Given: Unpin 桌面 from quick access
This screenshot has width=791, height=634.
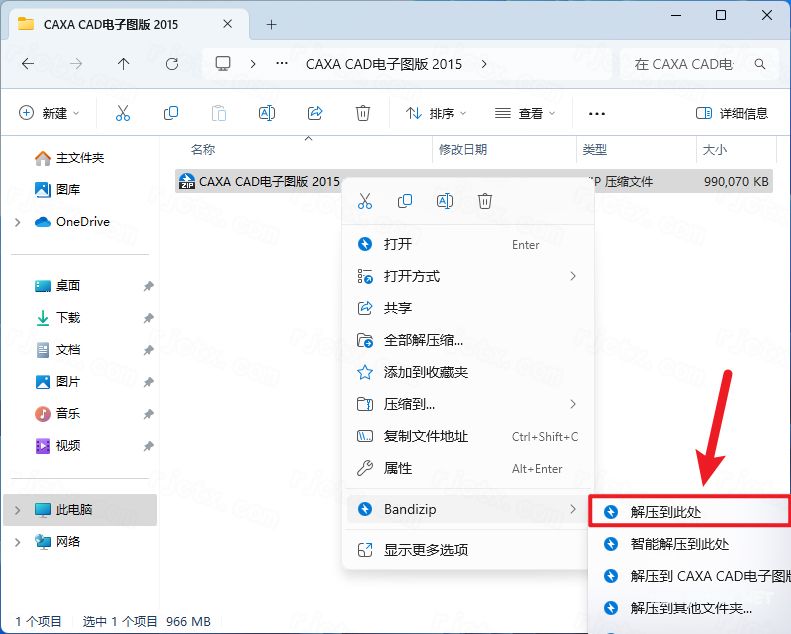Looking at the screenshot, I should click(x=148, y=286).
